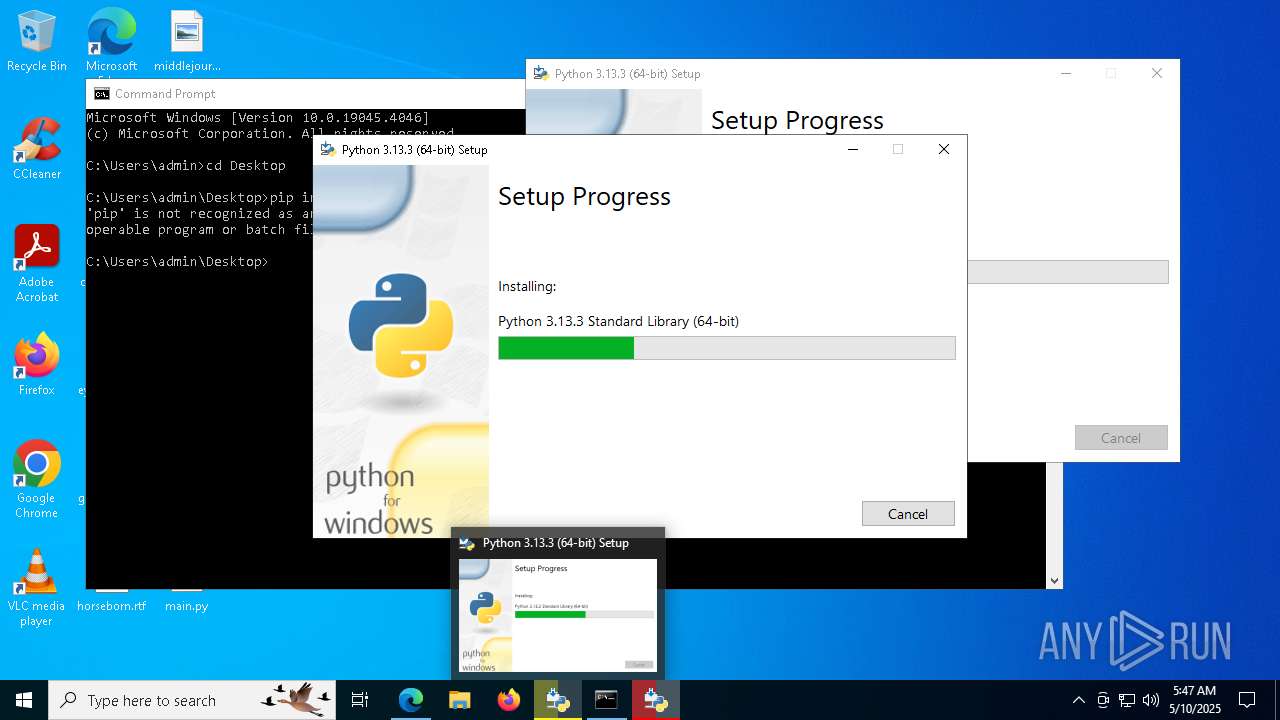
Task: Click the background setup window's progress bar
Action: pyautogui.click(x=1067, y=272)
